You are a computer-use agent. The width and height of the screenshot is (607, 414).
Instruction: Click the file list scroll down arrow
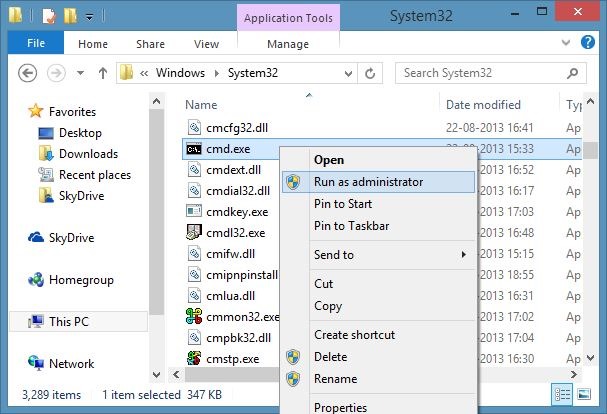[x=590, y=358]
